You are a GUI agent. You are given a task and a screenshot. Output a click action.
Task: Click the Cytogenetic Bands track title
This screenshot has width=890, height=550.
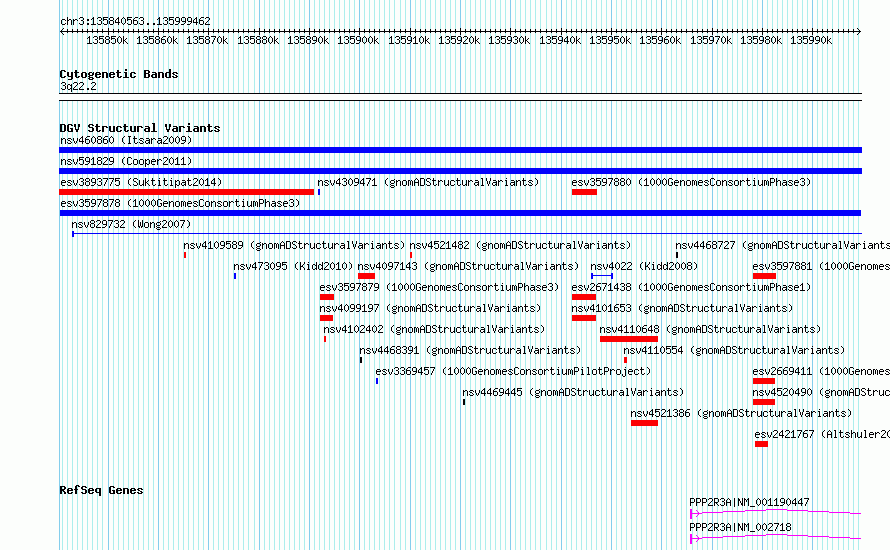click(119, 74)
